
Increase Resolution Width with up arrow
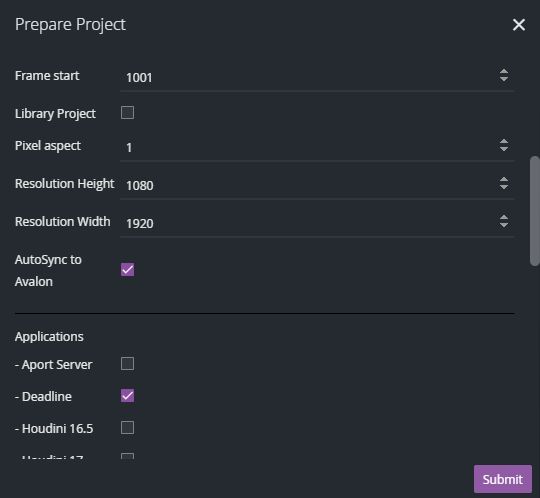tap(504, 217)
